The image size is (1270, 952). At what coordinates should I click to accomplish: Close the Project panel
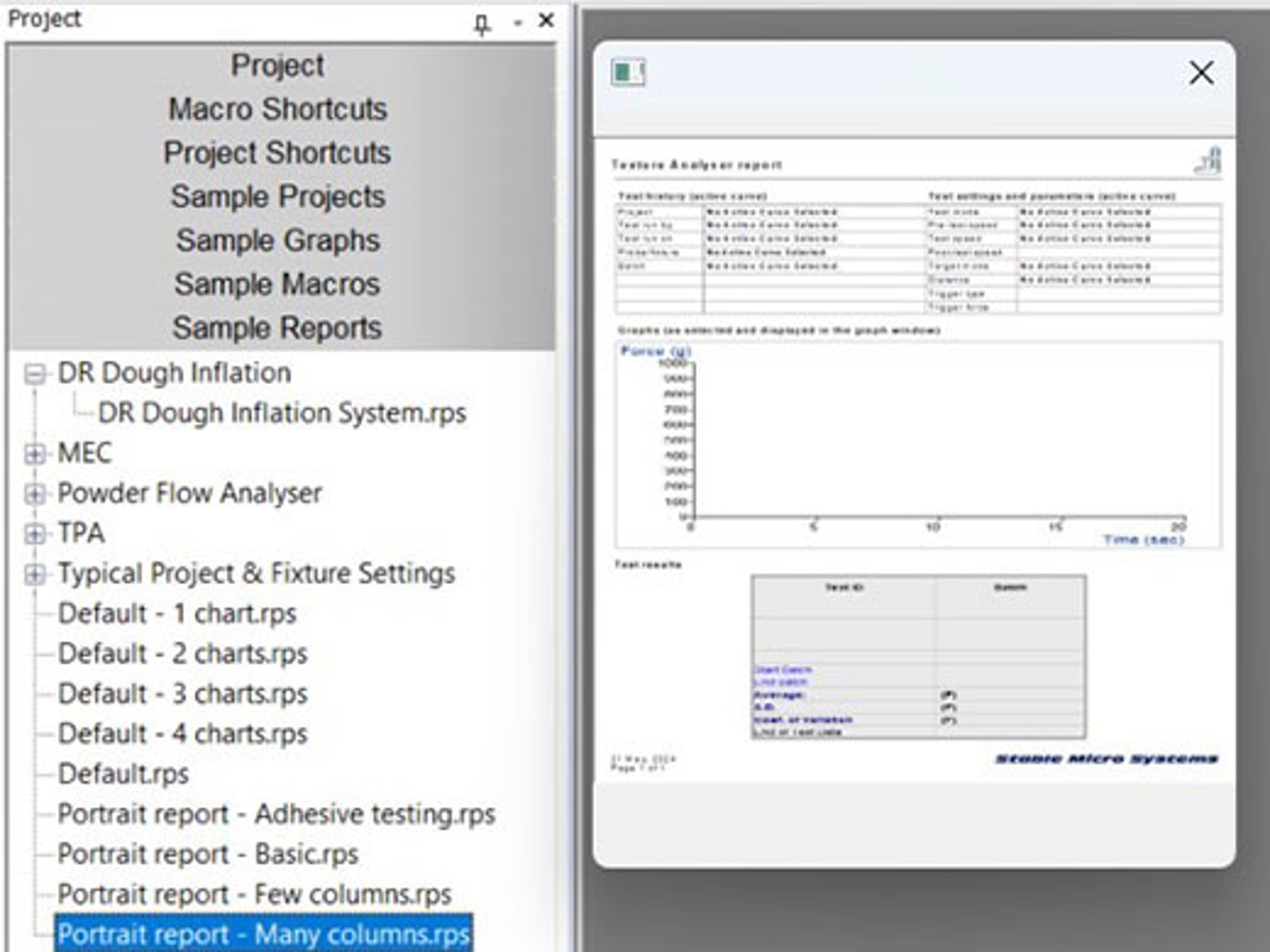[546, 21]
